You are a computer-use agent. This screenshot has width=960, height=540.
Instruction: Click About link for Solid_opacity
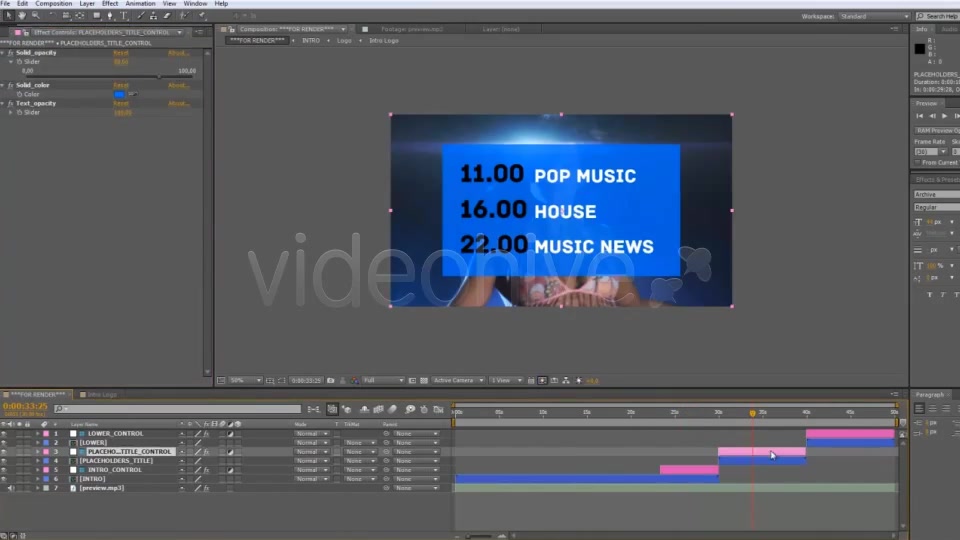click(179, 53)
